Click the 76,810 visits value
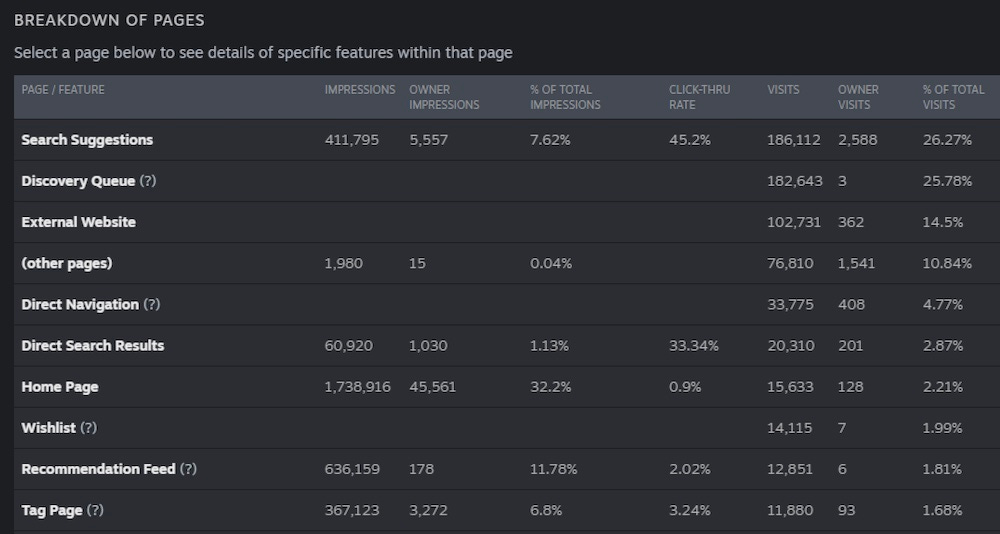 tap(790, 263)
